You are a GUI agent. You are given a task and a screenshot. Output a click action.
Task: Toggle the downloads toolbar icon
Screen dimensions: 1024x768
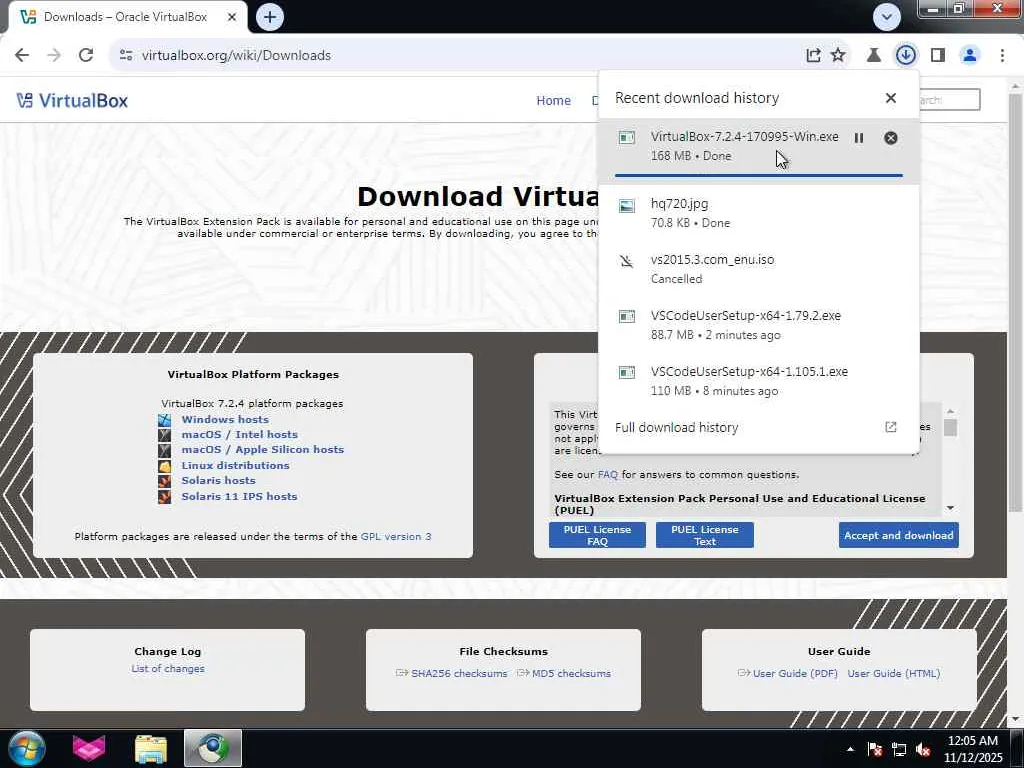pyautogui.click(x=905, y=56)
